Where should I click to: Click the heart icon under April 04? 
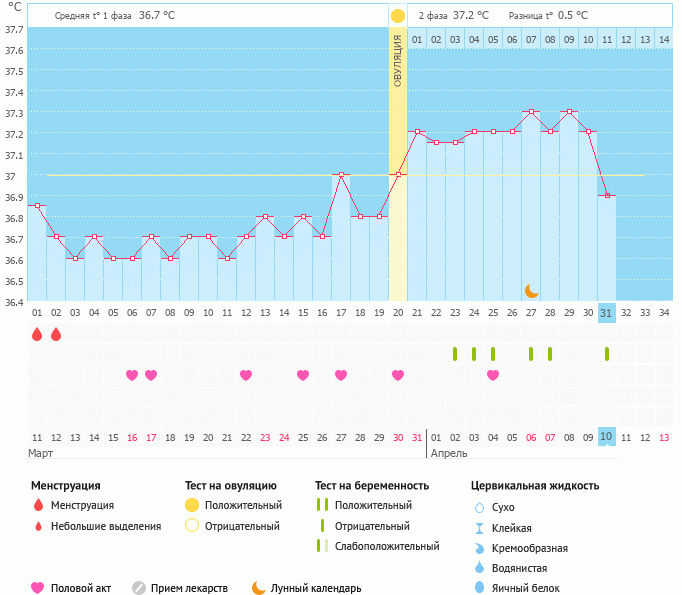click(493, 375)
